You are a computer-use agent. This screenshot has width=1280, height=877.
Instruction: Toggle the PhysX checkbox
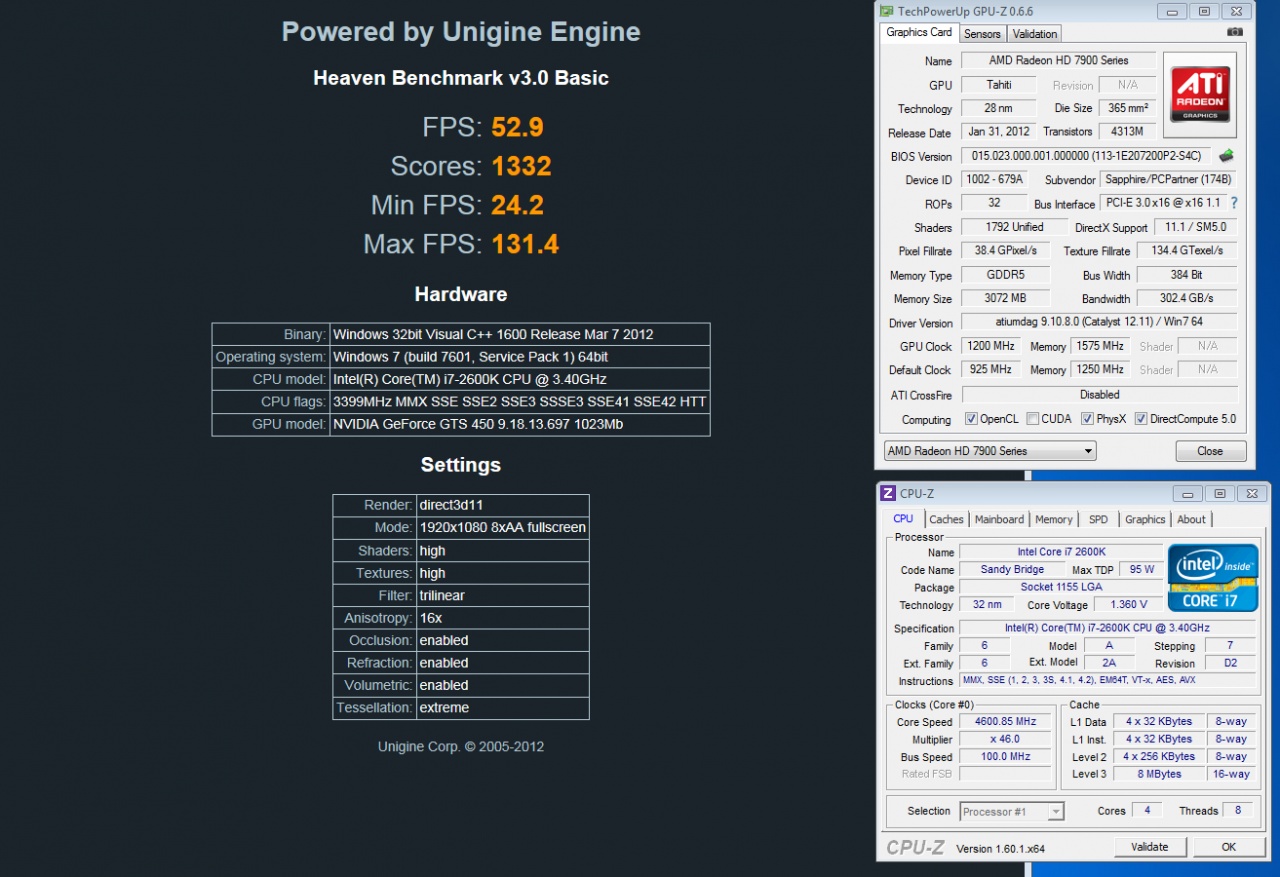coord(1087,419)
